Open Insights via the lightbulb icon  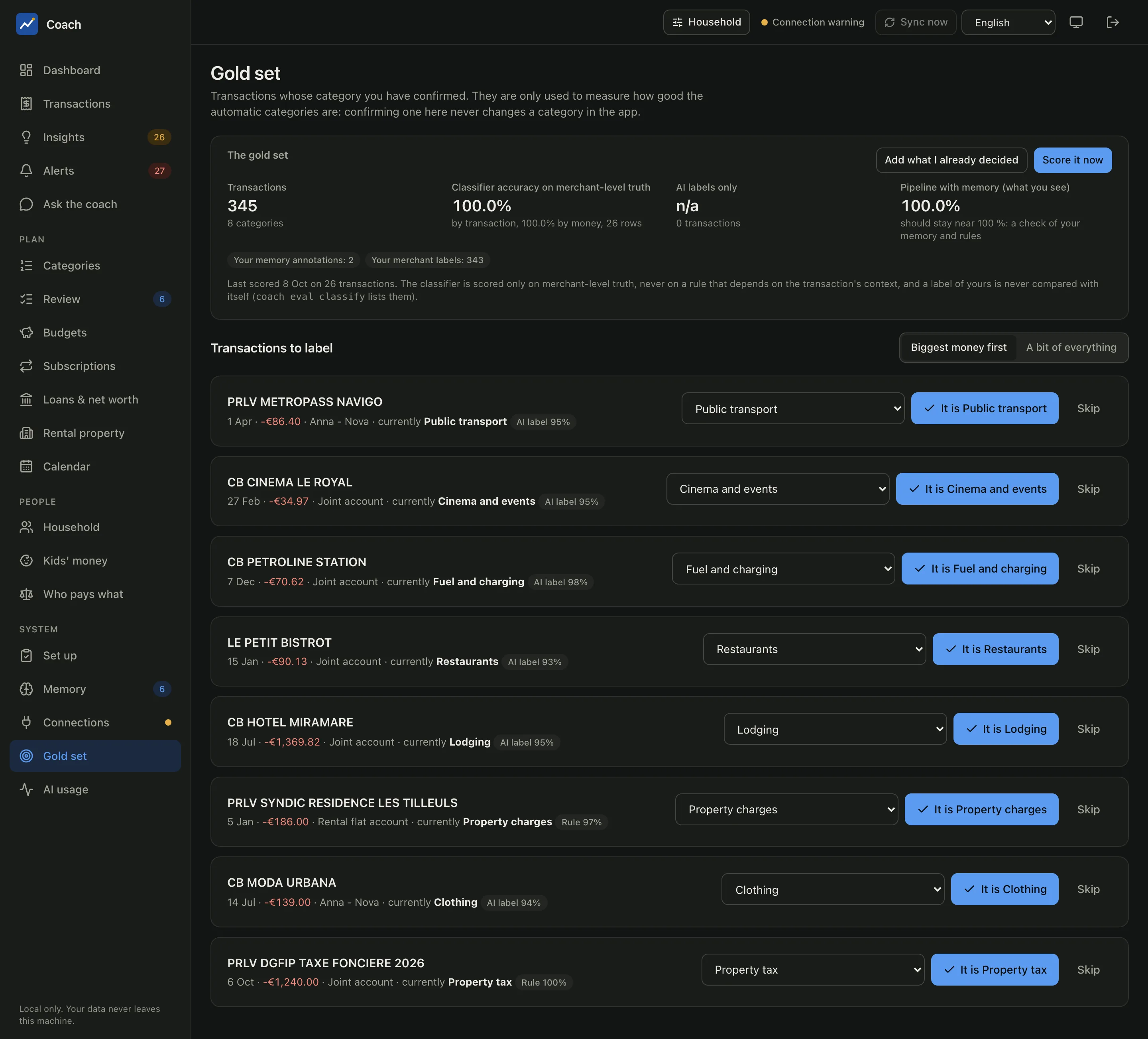pos(26,137)
